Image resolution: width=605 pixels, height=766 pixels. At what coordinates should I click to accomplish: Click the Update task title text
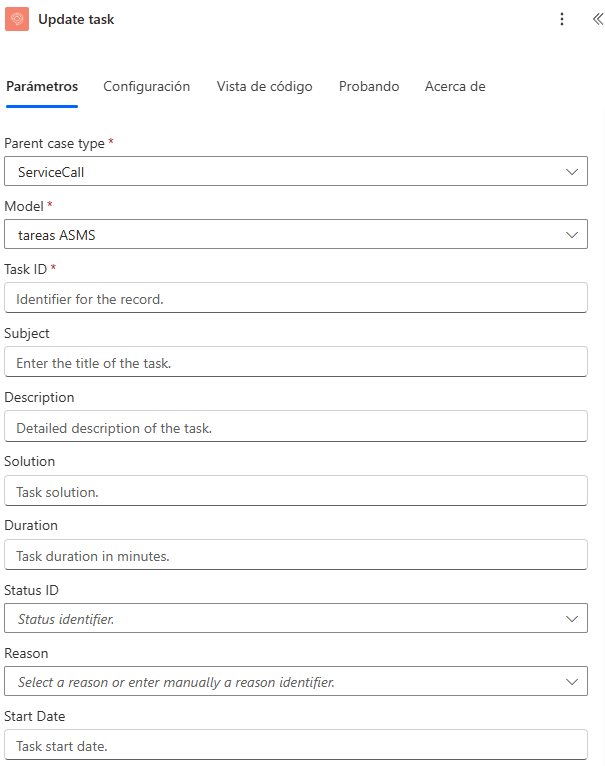coord(76,19)
